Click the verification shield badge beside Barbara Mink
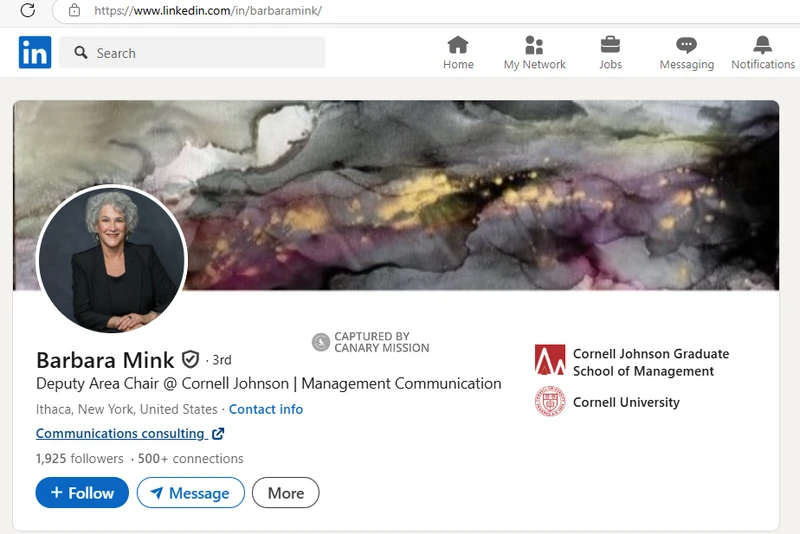This screenshot has width=800, height=534. [x=190, y=360]
